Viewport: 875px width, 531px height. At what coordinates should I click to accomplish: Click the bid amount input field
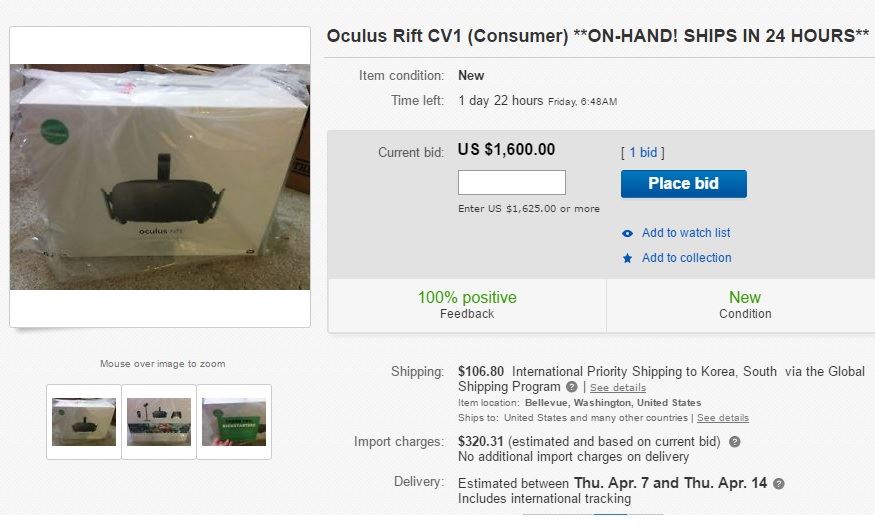point(511,183)
